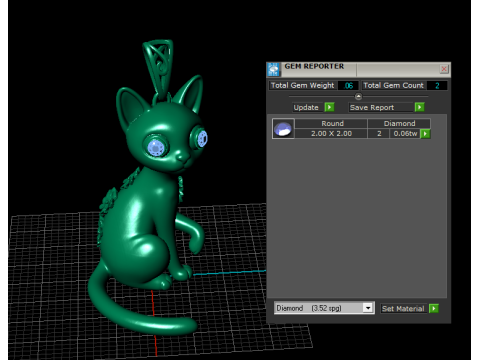
Task: Click the Round shape cell
Action: (x=332, y=123)
